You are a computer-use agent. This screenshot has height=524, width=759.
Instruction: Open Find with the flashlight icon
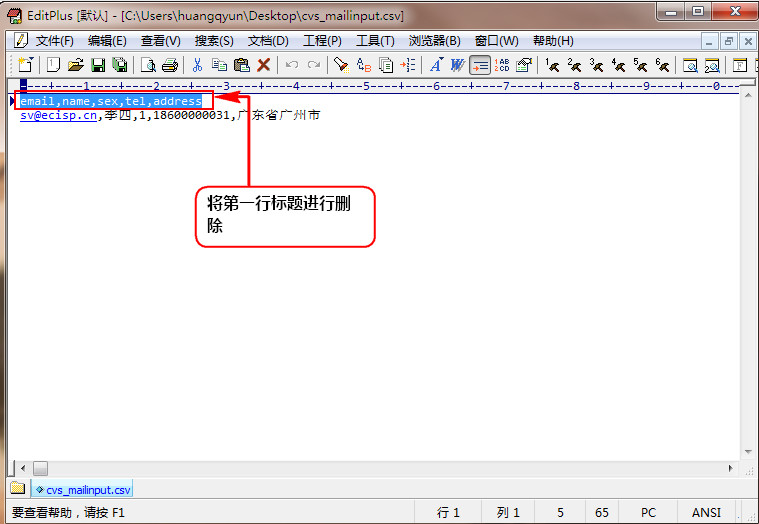click(341, 65)
